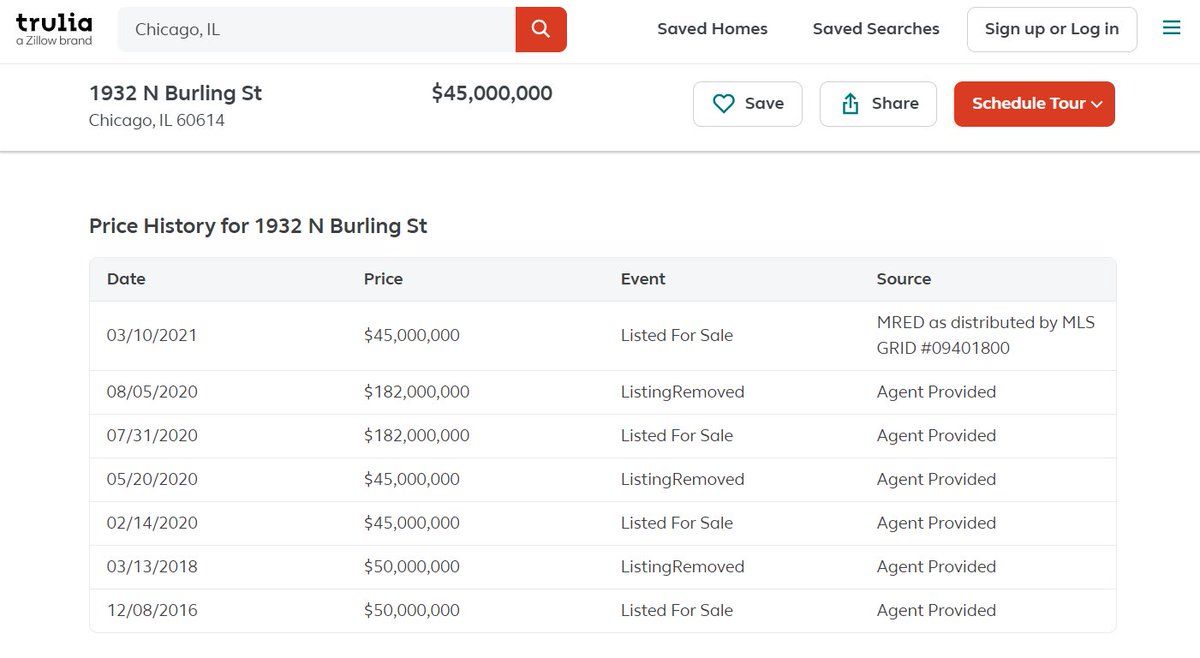Select Agent Provided in 12/08/2016 row
Image resolution: width=1200 pixels, height=658 pixels.
(936, 610)
